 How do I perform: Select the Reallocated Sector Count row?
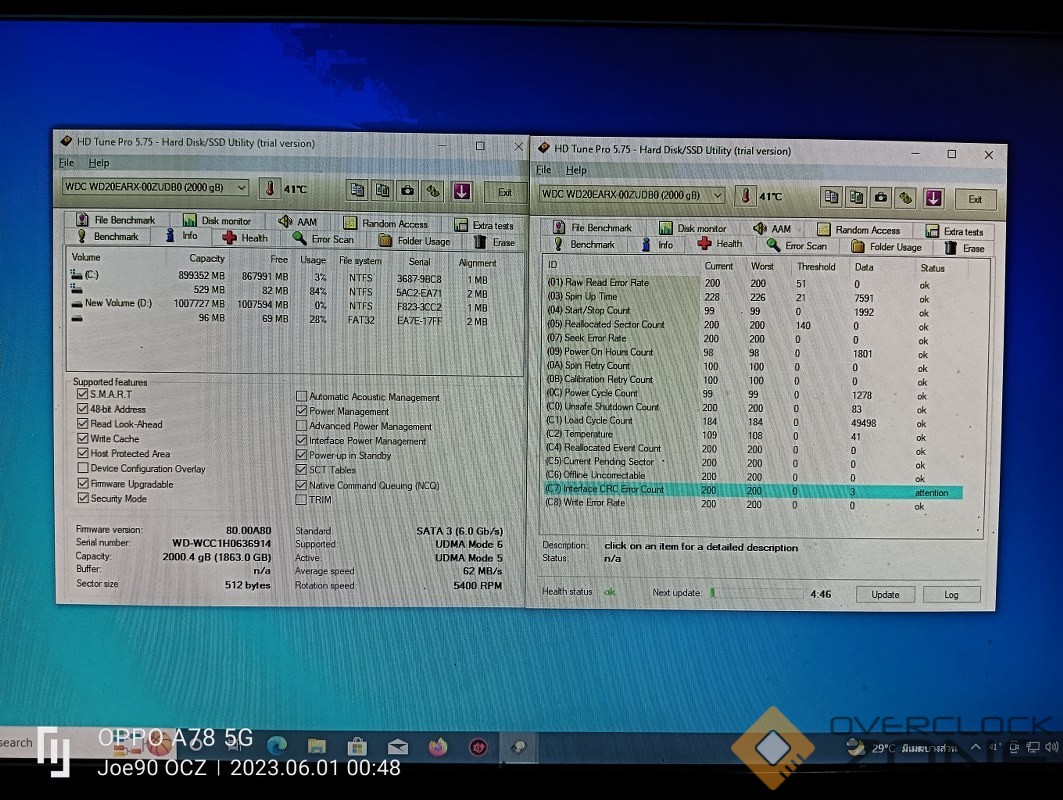pyautogui.click(x=753, y=325)
